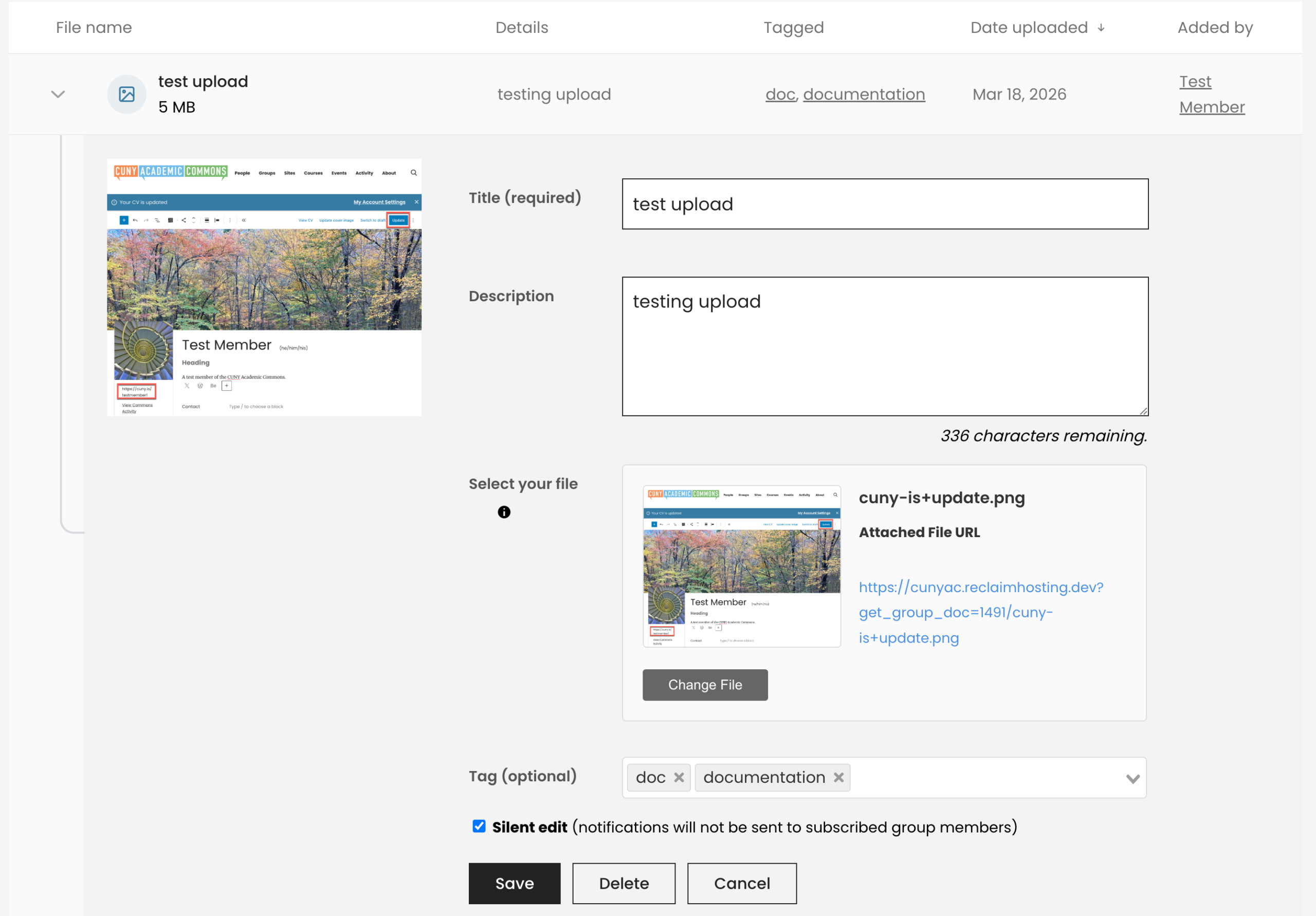Click the Change File button
The height and width of the screenshot is (916, 1316).
click(x=705, y=684)
